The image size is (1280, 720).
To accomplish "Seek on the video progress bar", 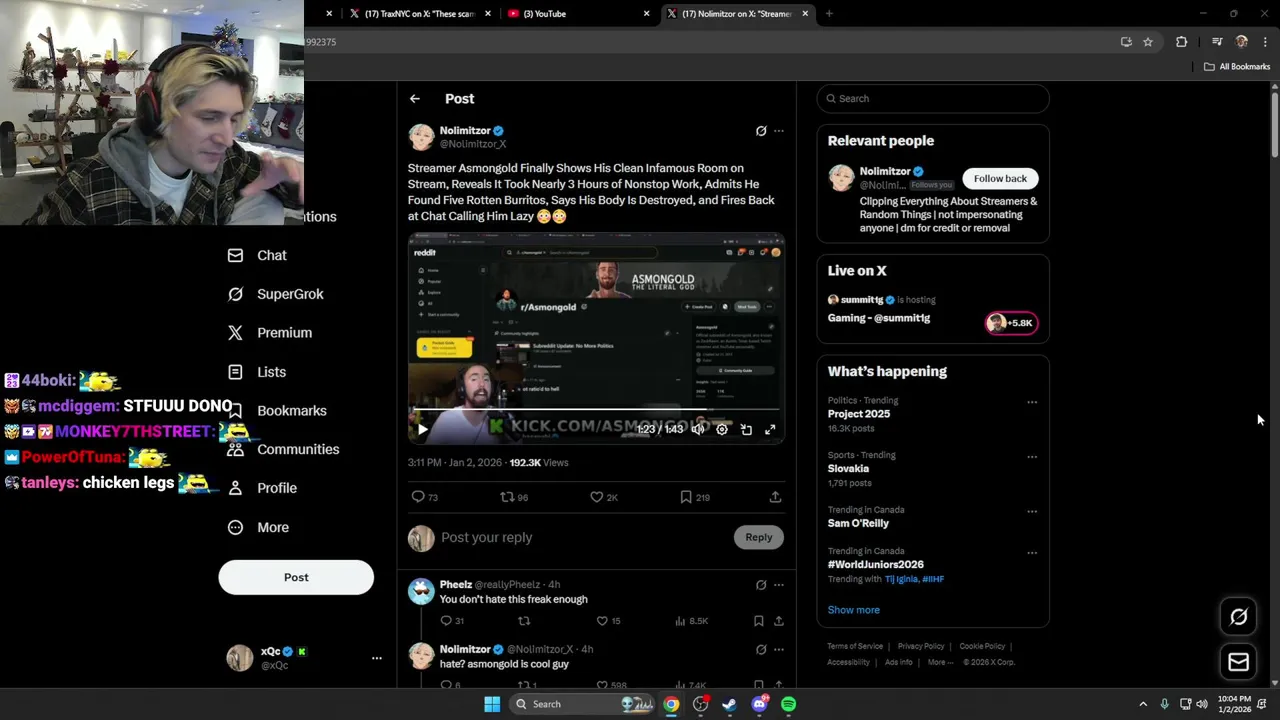I will point(596,411).
